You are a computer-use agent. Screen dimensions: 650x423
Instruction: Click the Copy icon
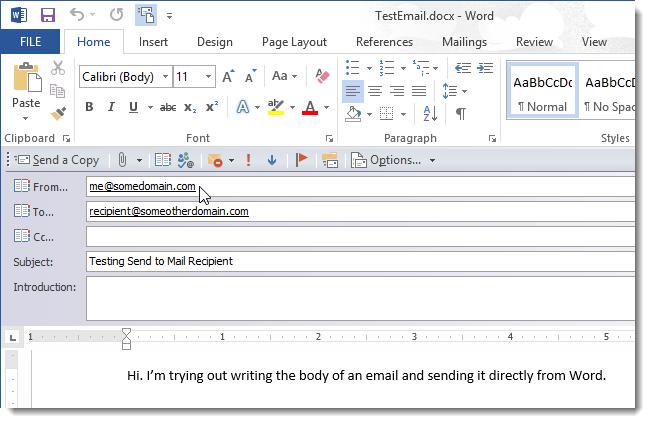pyautogui.click(x=57, y=90)
